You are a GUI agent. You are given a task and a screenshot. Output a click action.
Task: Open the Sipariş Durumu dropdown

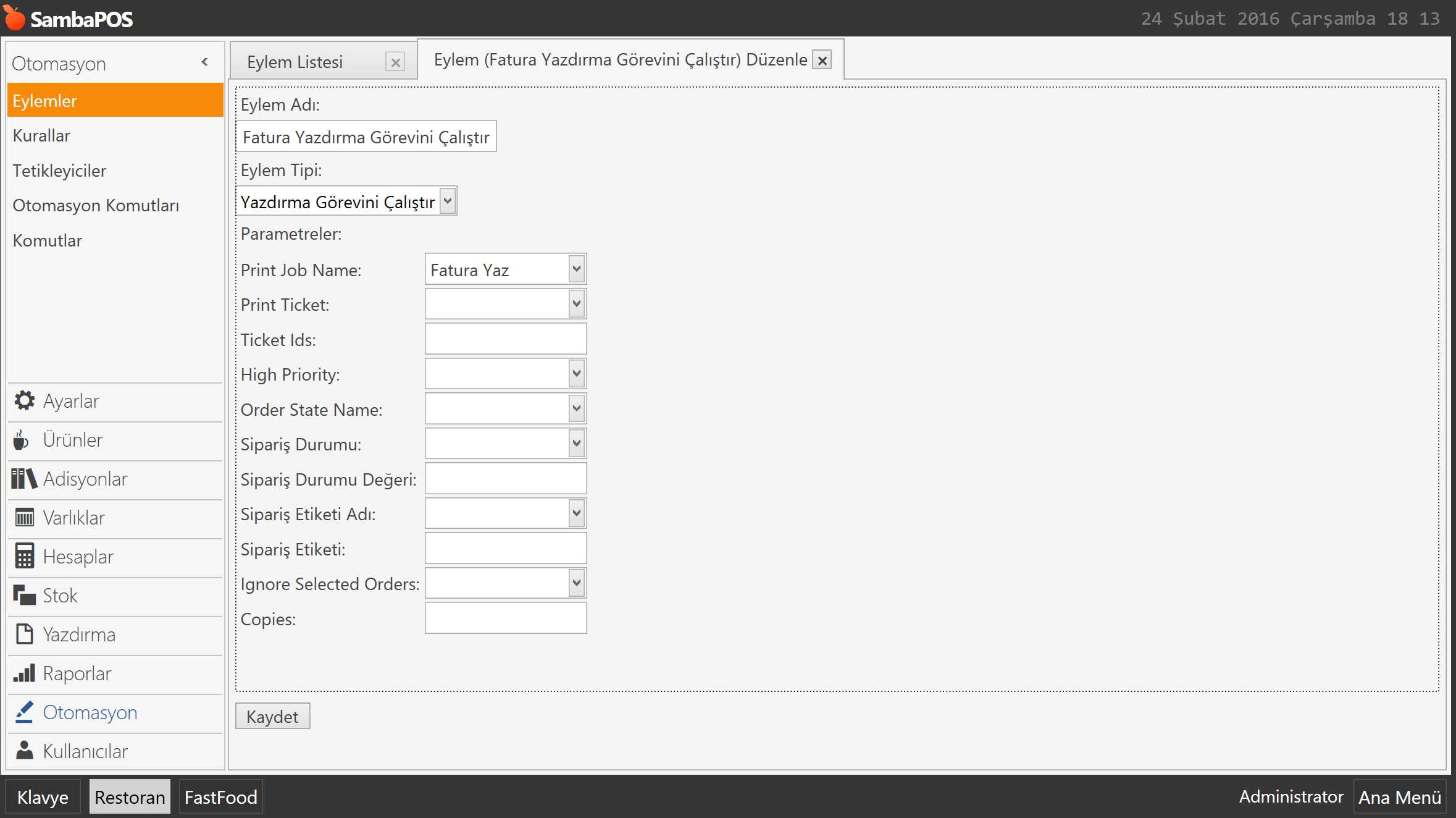577,444
